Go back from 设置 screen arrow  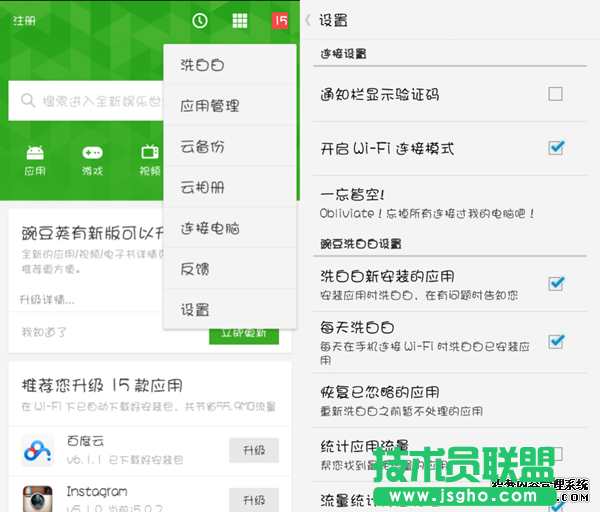(x=308, y=20)
